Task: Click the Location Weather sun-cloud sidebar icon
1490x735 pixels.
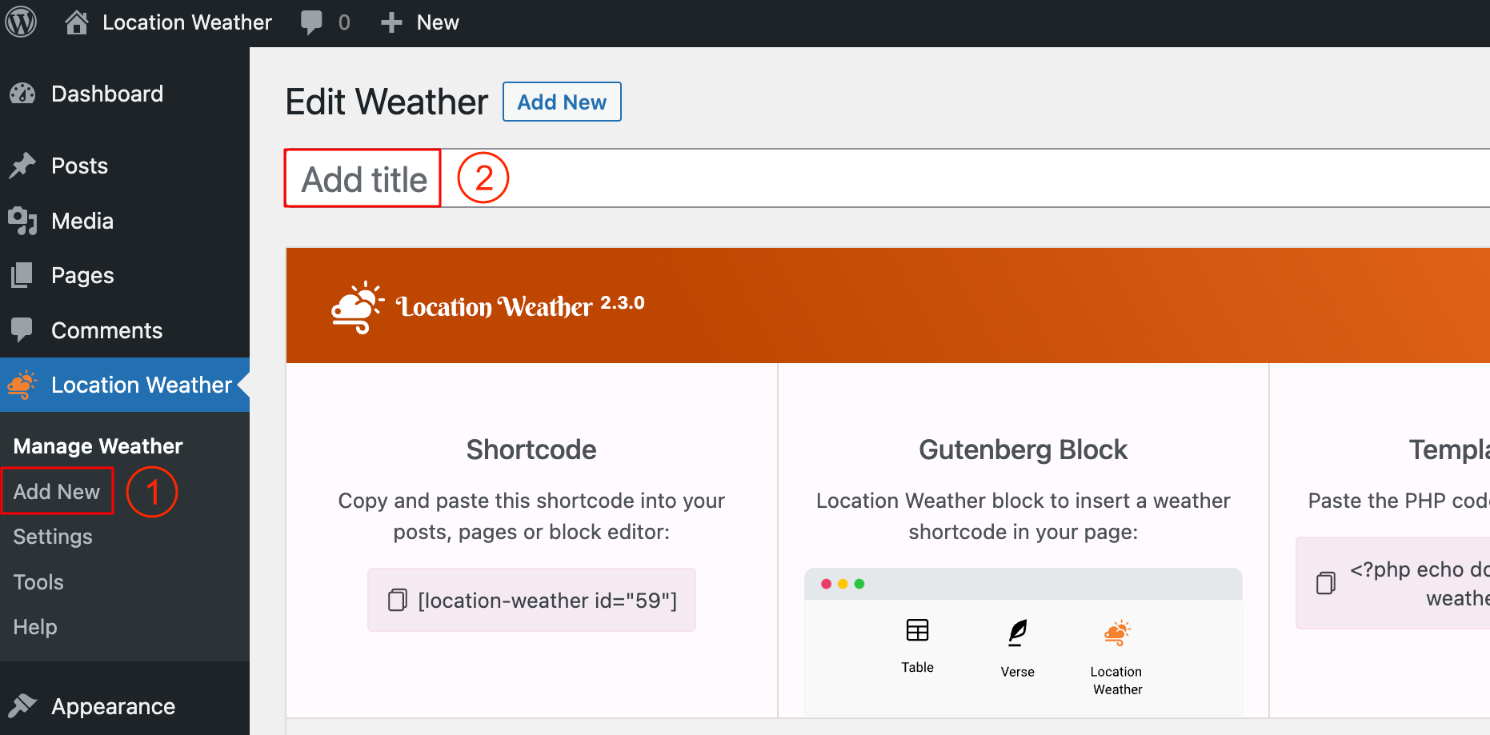Action: coord(22,385)
